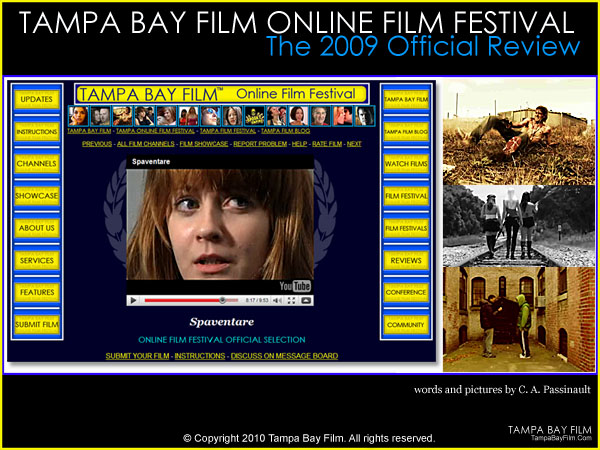The width and height of the screenshot is (600, 450).
Task: Click the 8:17 / 9:53 time display
Action: [257, 300]
